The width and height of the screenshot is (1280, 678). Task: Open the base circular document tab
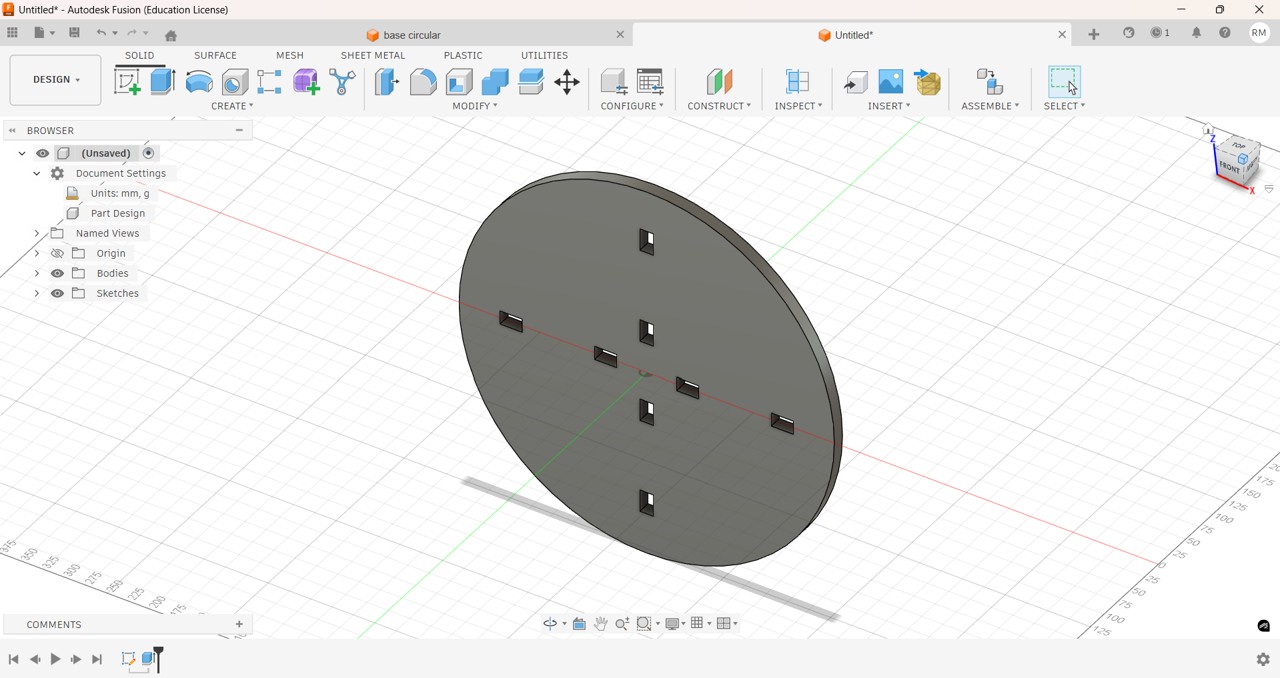pyautogui.click(x=412, y=35)
